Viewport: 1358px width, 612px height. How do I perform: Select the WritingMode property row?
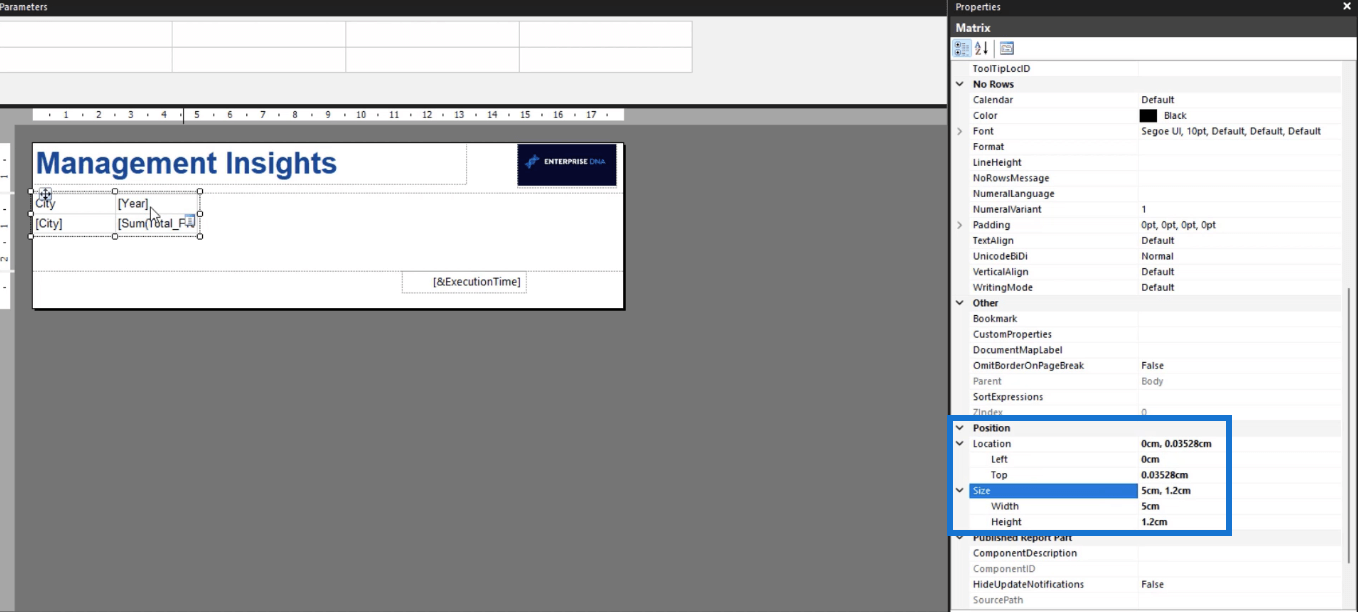tap(1146, 287)
